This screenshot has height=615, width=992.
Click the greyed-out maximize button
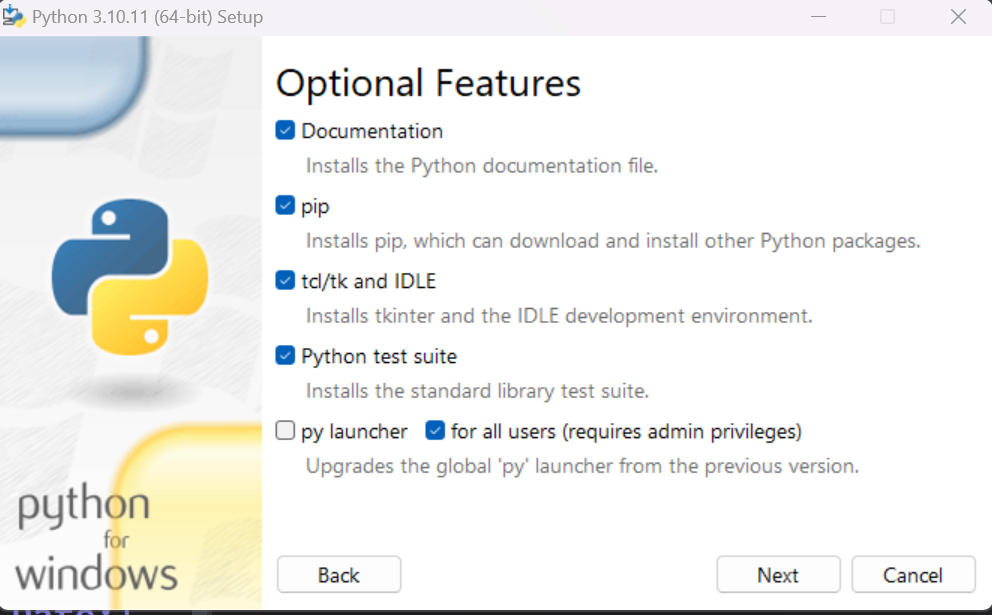(887, 17)
